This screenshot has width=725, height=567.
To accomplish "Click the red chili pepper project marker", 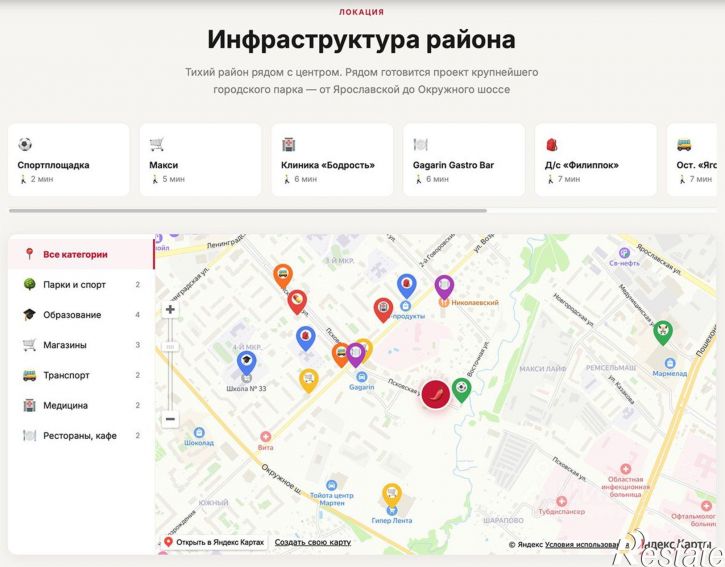I will pos(436,394).
